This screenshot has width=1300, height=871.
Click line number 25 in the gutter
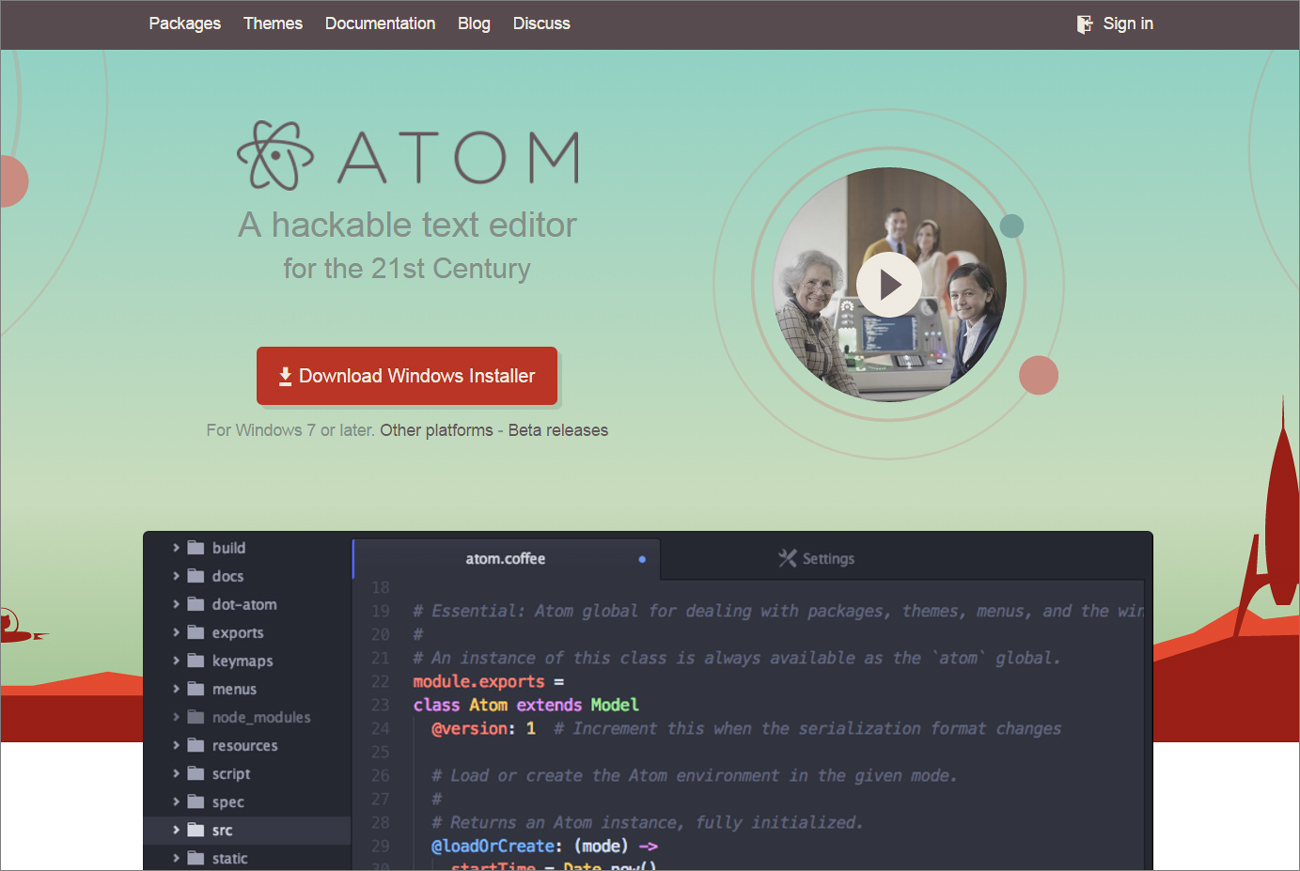pyautogui.click(x=380, y=752)
